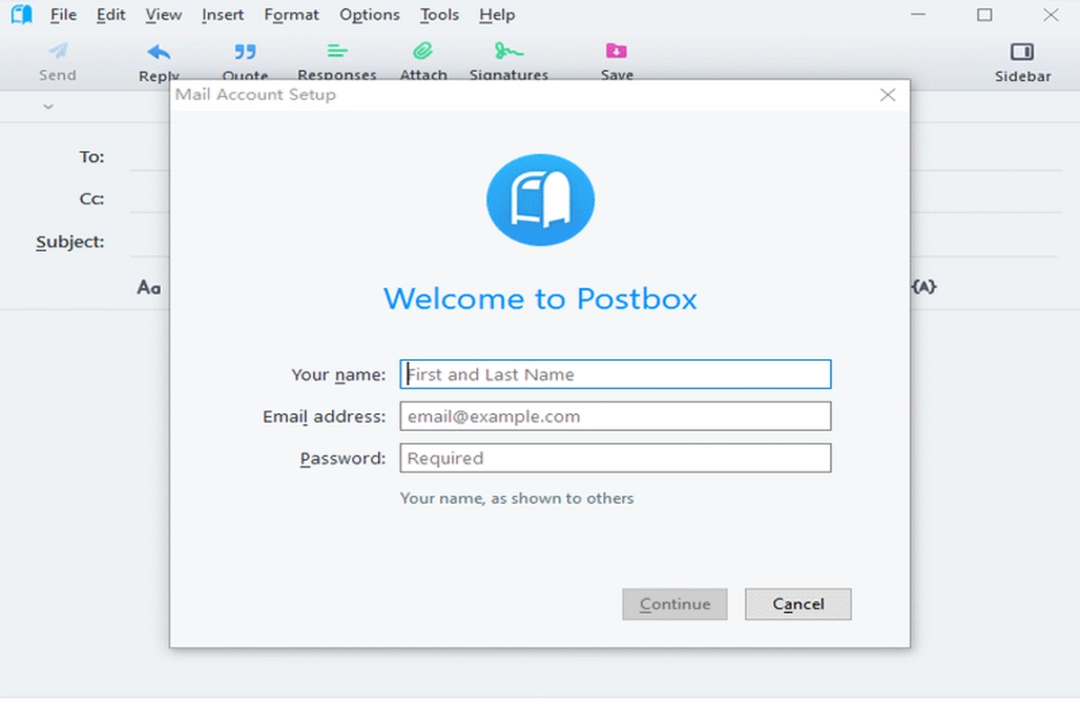The image size is (1080, 720).
Task: Focus the Password field
Action: pyautogui.click(x=614, y=458)
